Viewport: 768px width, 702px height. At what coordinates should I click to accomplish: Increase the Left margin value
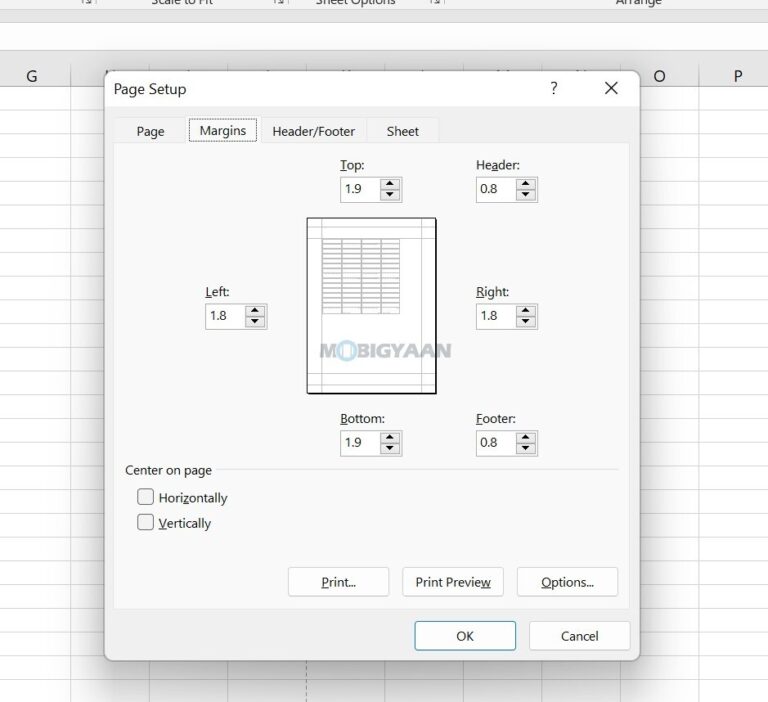255,311
